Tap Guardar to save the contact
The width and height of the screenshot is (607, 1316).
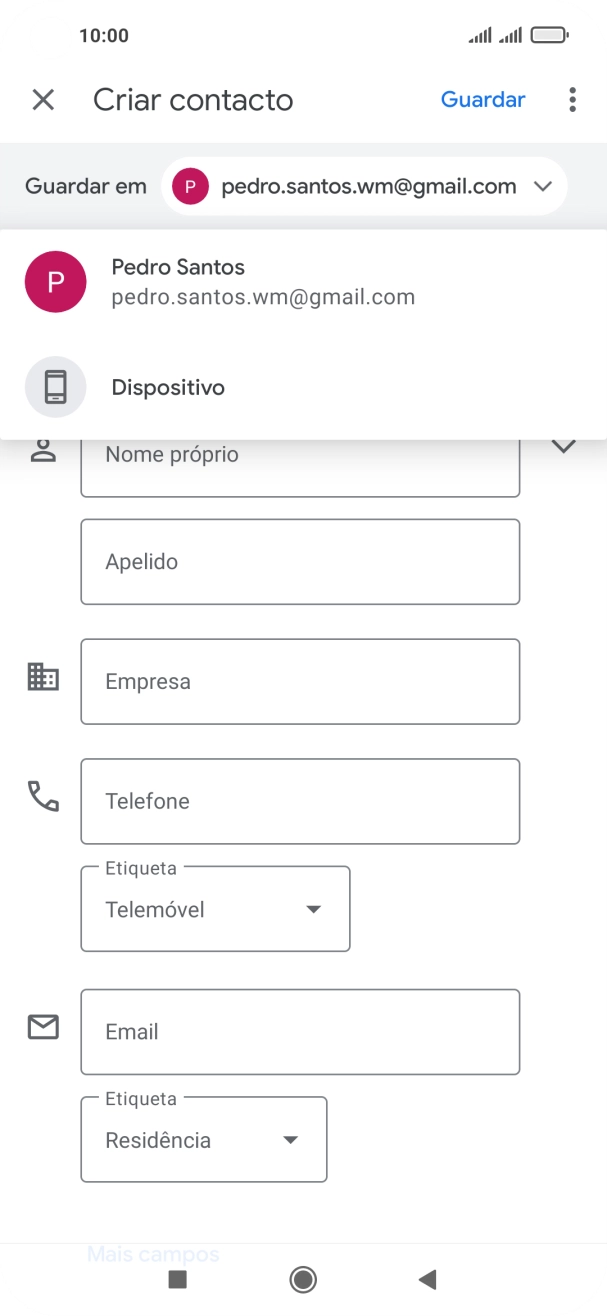[483, 99]
